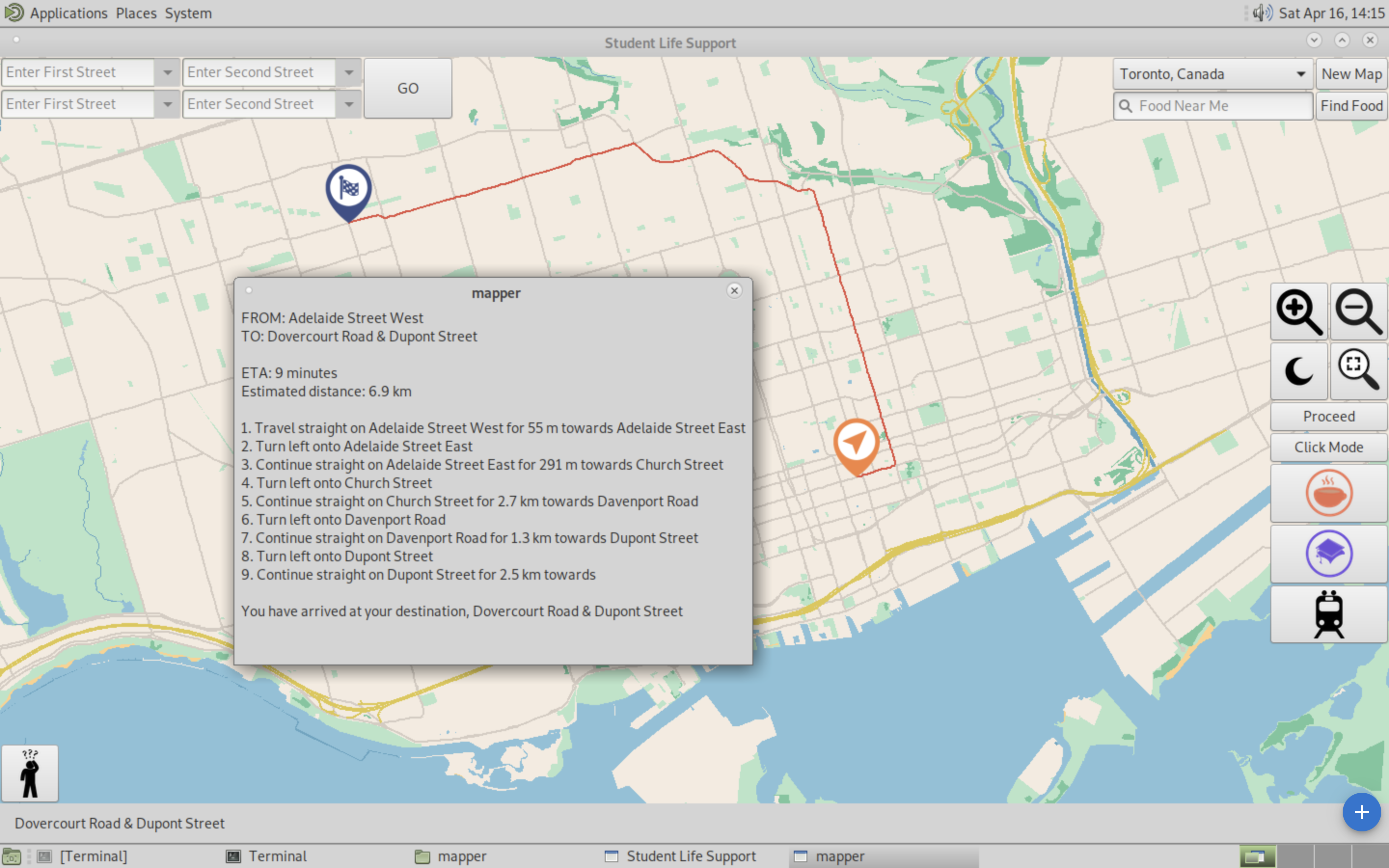Click the graduation cap school icon

click(1328, 554)
